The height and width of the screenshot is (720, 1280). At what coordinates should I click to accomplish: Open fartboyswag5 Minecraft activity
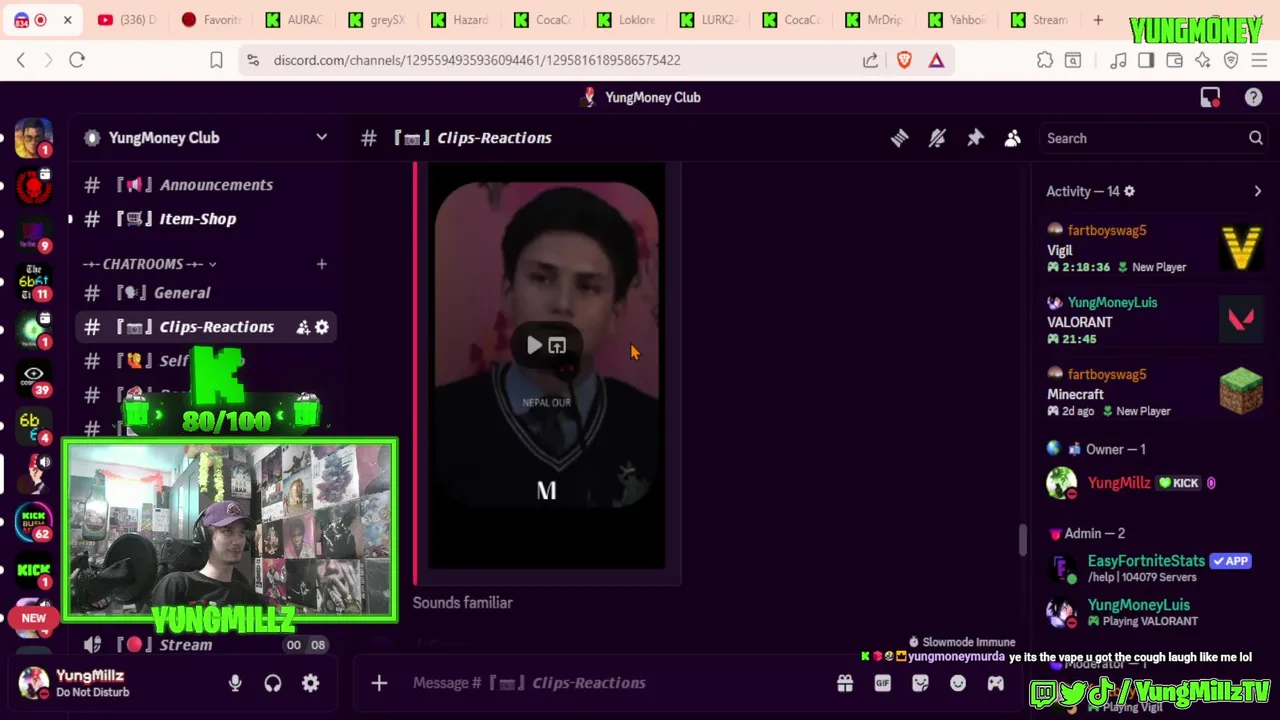pyautogui.click(x=1153, y=392)
